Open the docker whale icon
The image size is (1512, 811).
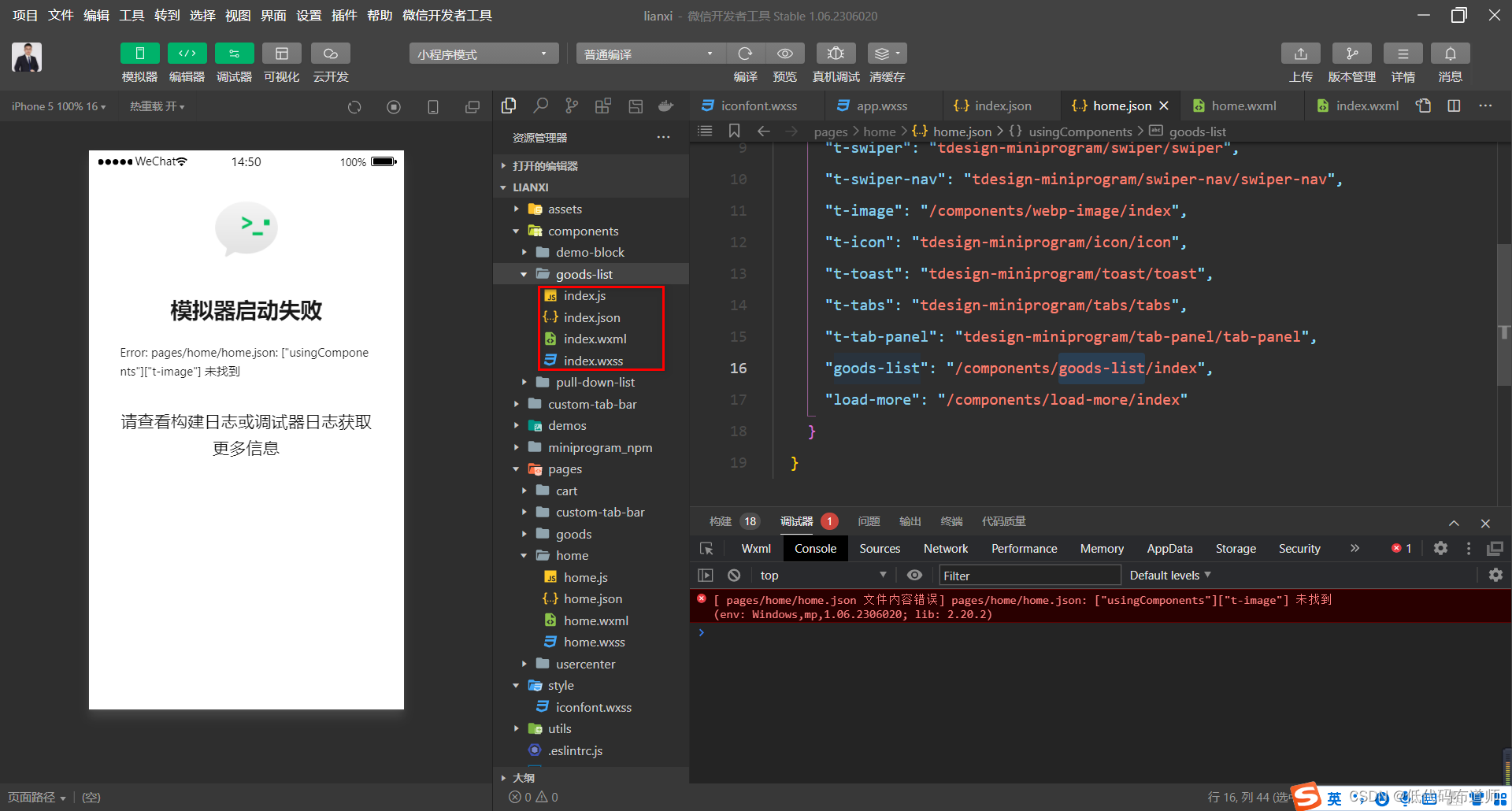coord(666,106)
